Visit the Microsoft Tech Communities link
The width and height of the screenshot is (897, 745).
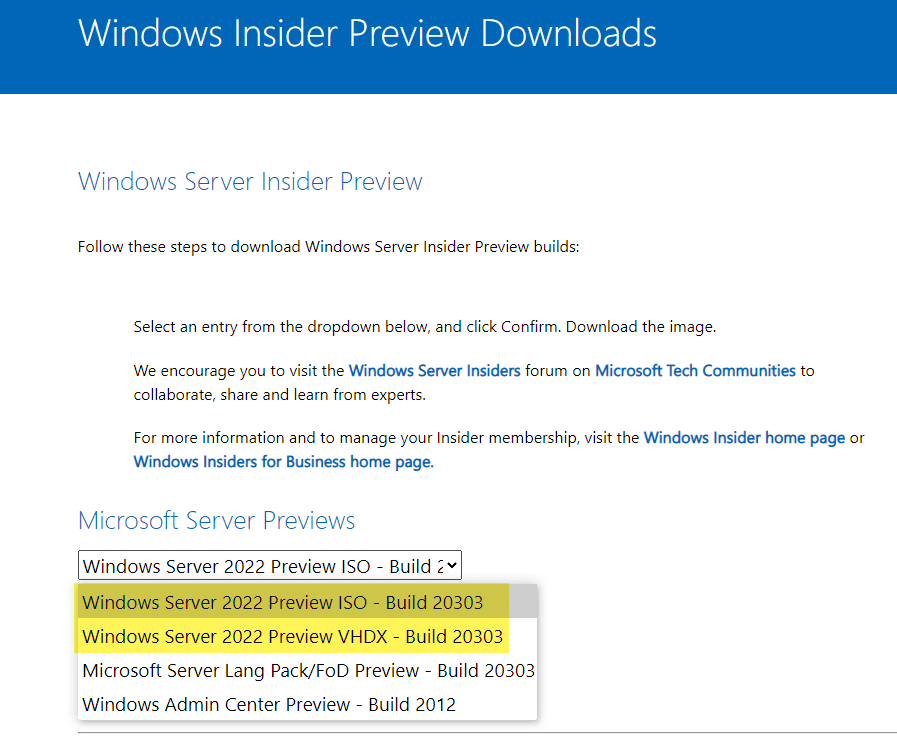[694, 370]
